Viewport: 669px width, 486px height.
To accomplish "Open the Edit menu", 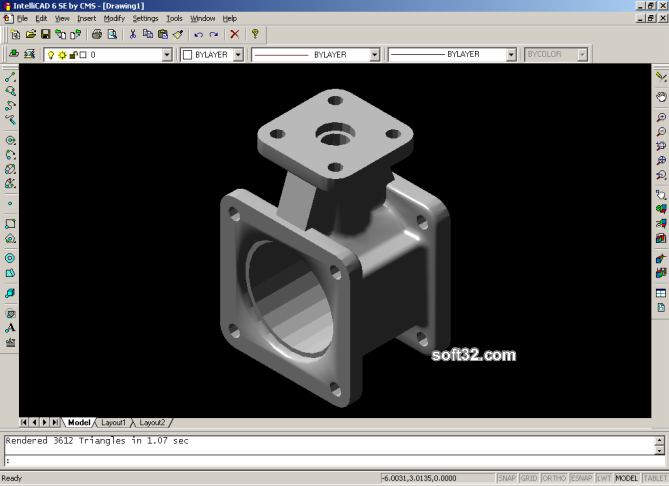I will 41,18.
